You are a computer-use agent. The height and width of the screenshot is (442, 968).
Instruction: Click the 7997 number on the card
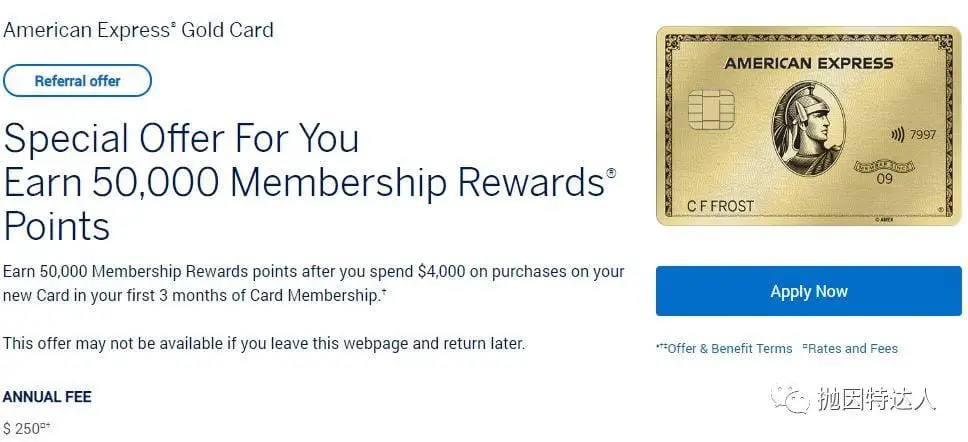point(924,135)
